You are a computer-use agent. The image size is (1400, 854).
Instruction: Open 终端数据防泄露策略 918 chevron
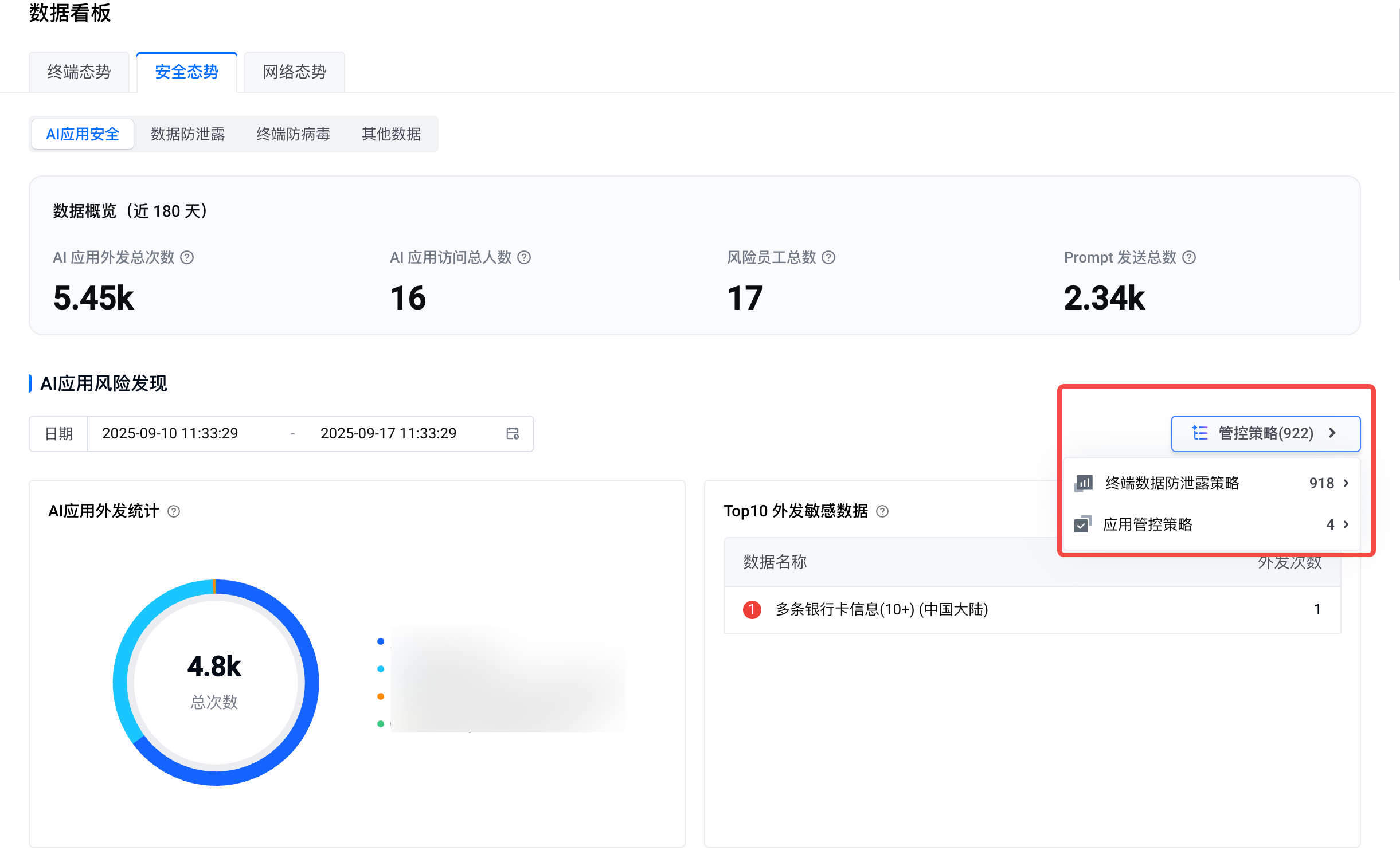pyautogui.click(x=1346, y=483)
